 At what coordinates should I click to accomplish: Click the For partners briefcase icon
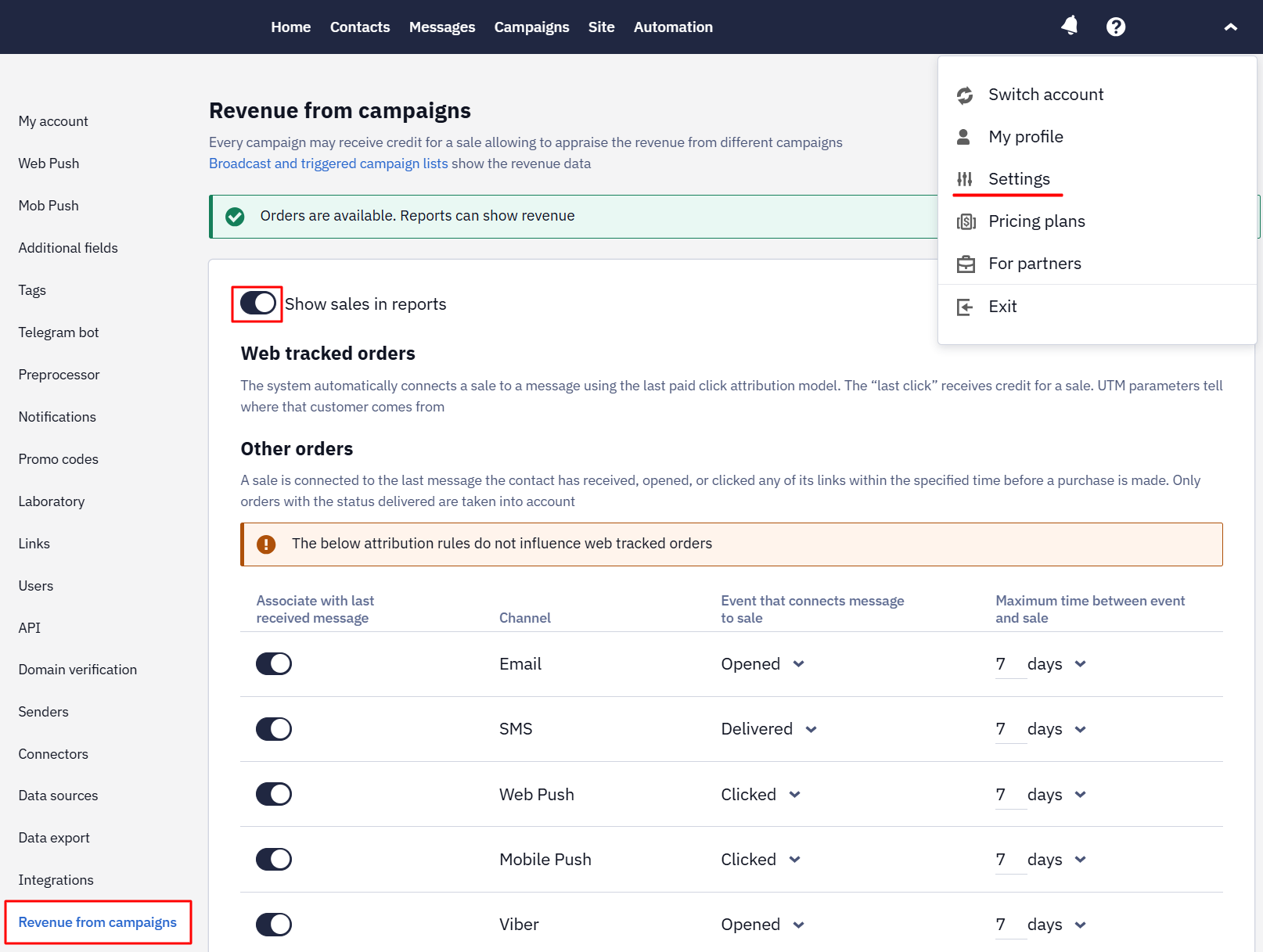[x=966, y=264]
